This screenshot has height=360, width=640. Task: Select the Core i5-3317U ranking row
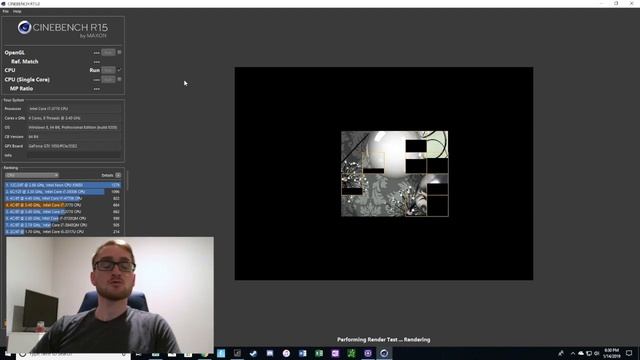click(63, 231)
